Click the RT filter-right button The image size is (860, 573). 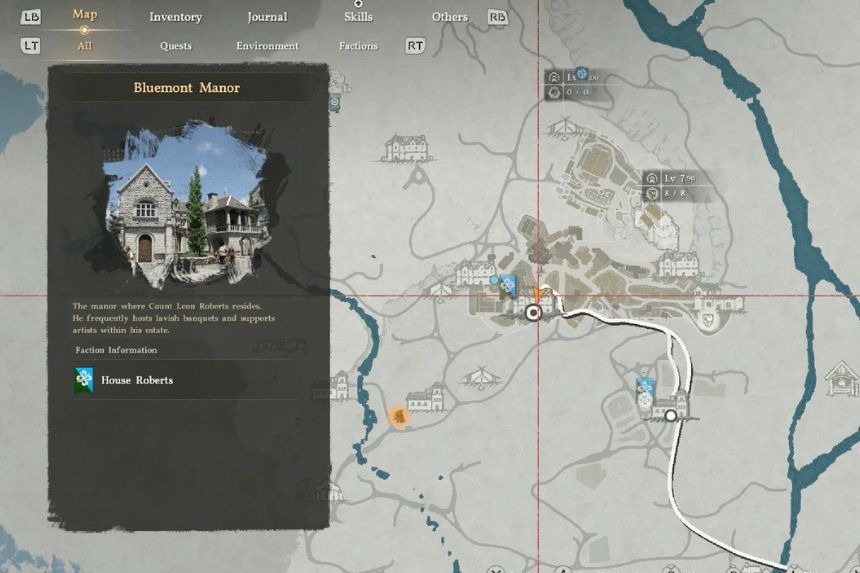click(415, 46)
